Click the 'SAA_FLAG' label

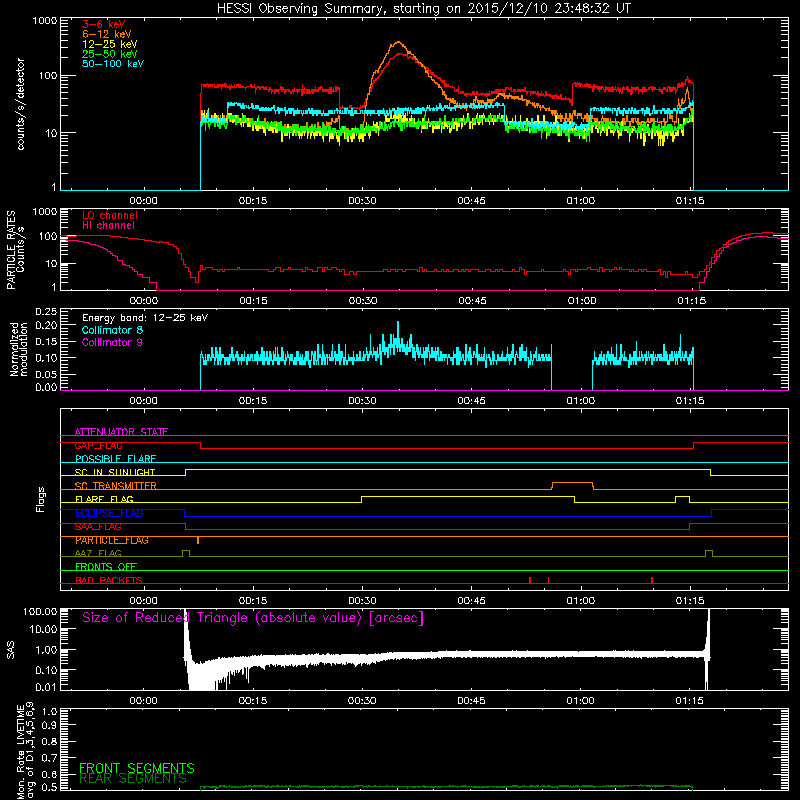click(98, 527)
